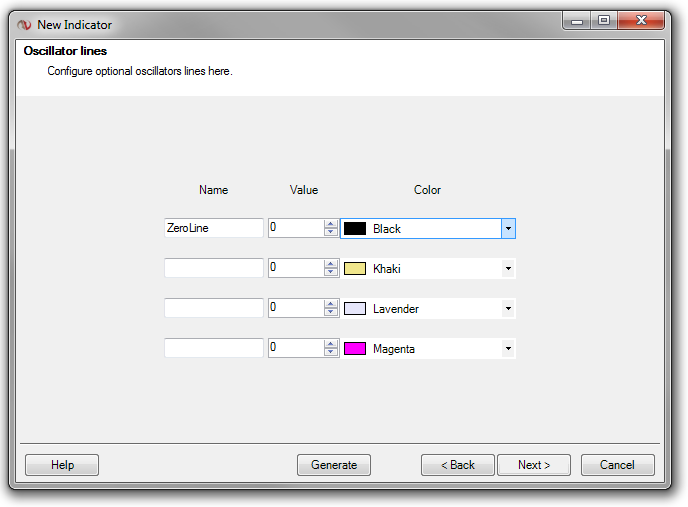This screenshot has width=688, height=507.
Task: Click the 'Oscillator lines' heading text
Action: click(x=65, y=51)
